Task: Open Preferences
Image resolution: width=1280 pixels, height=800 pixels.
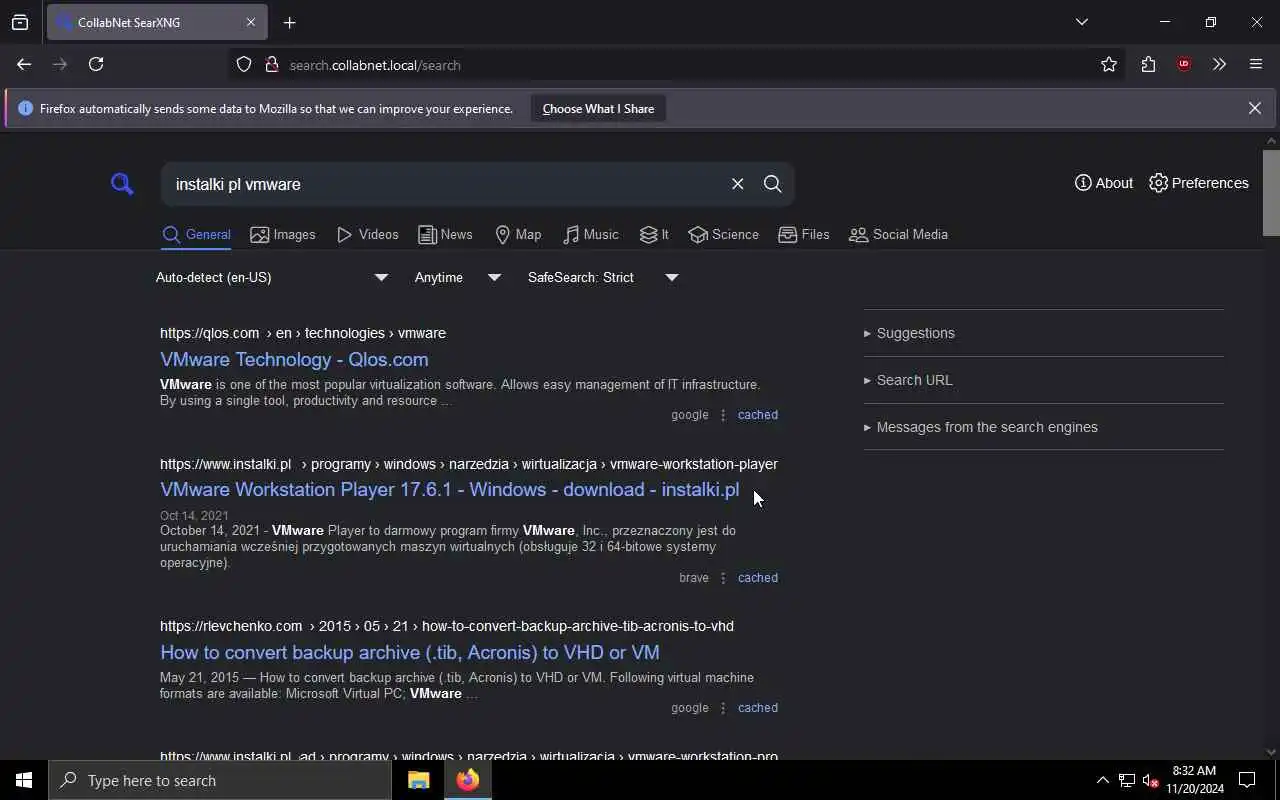Action: (1199, 183)
